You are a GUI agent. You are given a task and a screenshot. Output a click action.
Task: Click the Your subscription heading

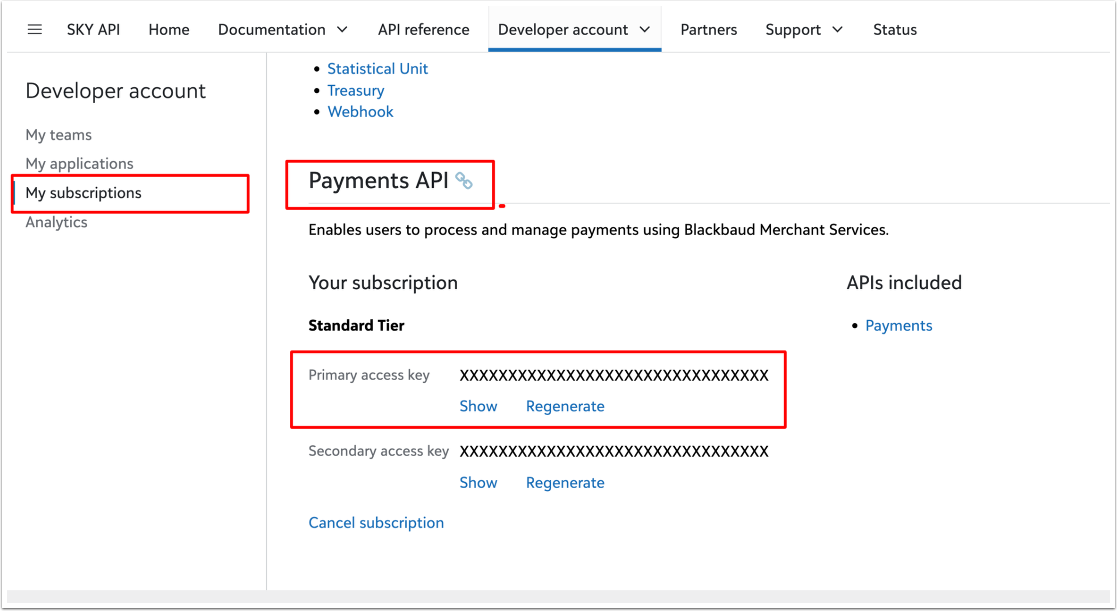point(383,283)
